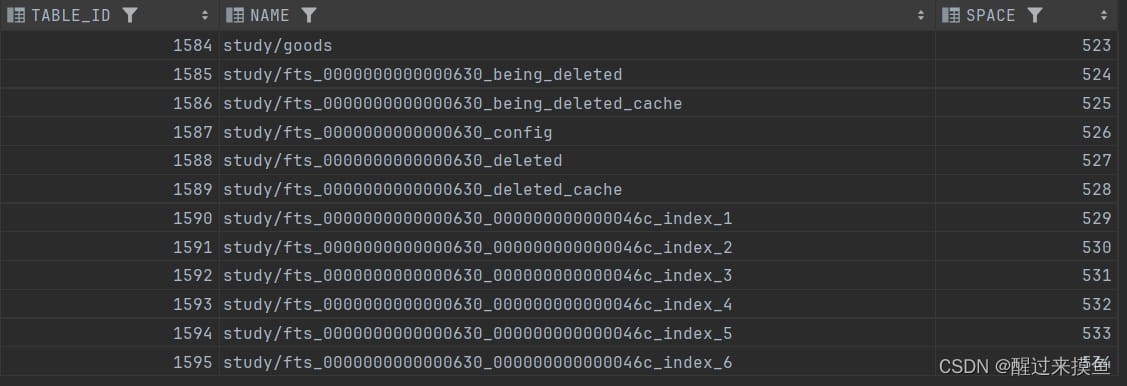Select TABLE_ID cell 1593
The width and height of the screenshot is (1127, 386).
point(109,305)
